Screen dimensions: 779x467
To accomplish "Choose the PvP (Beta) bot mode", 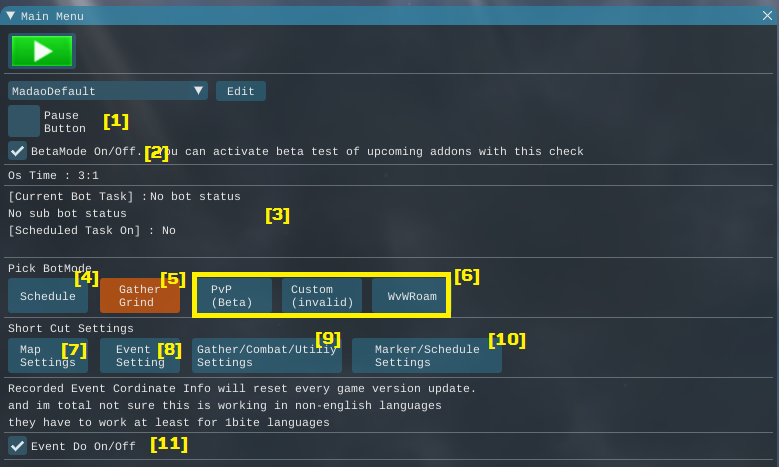I will [234, 296].
